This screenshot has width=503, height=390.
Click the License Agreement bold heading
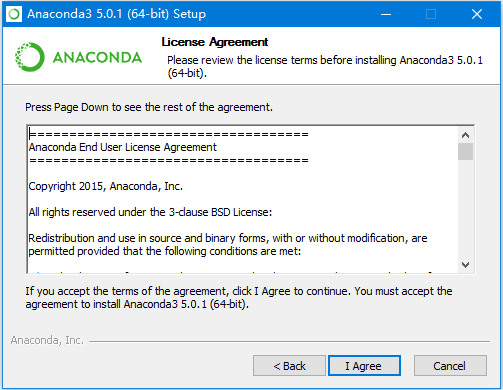click(x=215, y=42)
